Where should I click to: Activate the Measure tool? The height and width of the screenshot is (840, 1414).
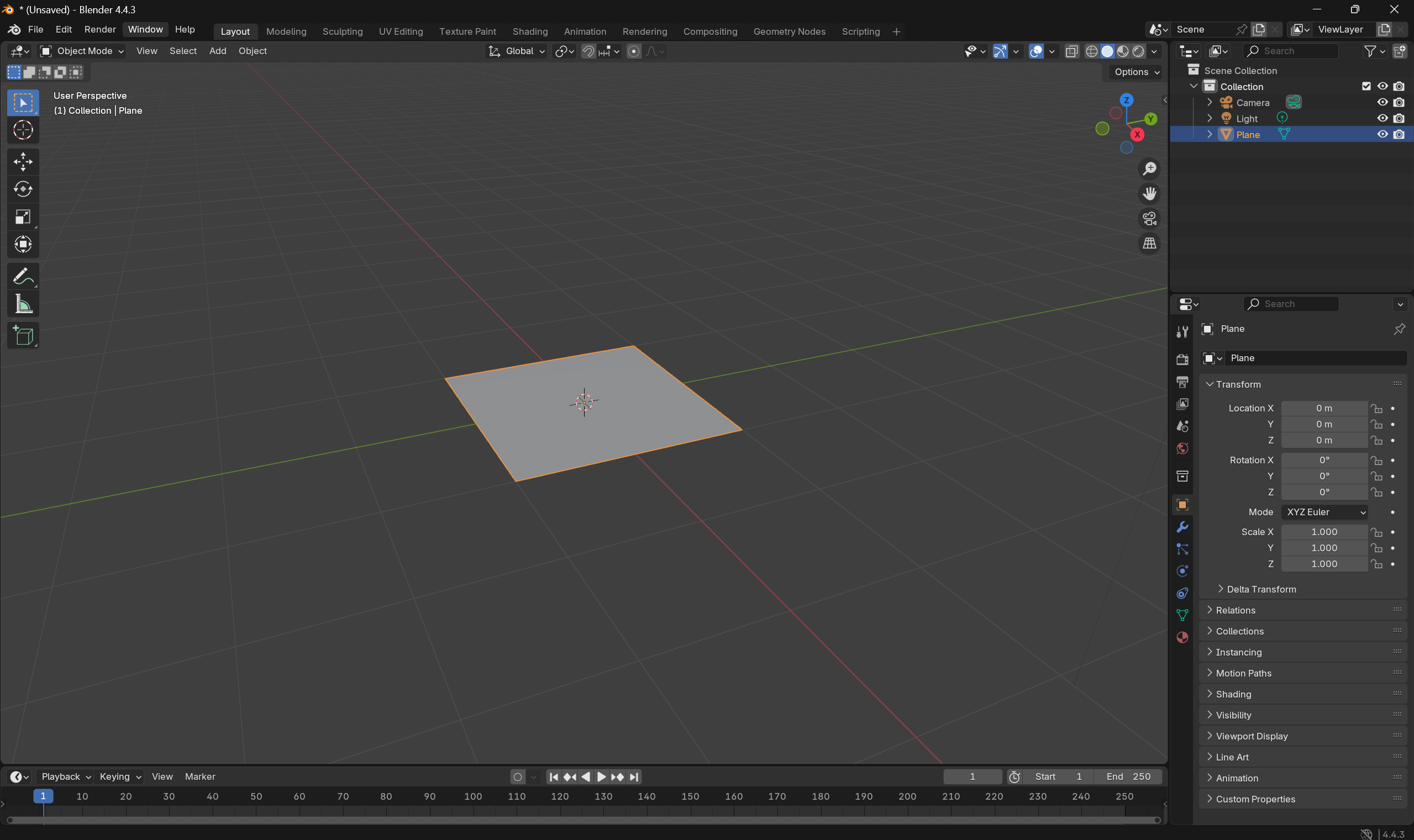[x=23, y=304]
